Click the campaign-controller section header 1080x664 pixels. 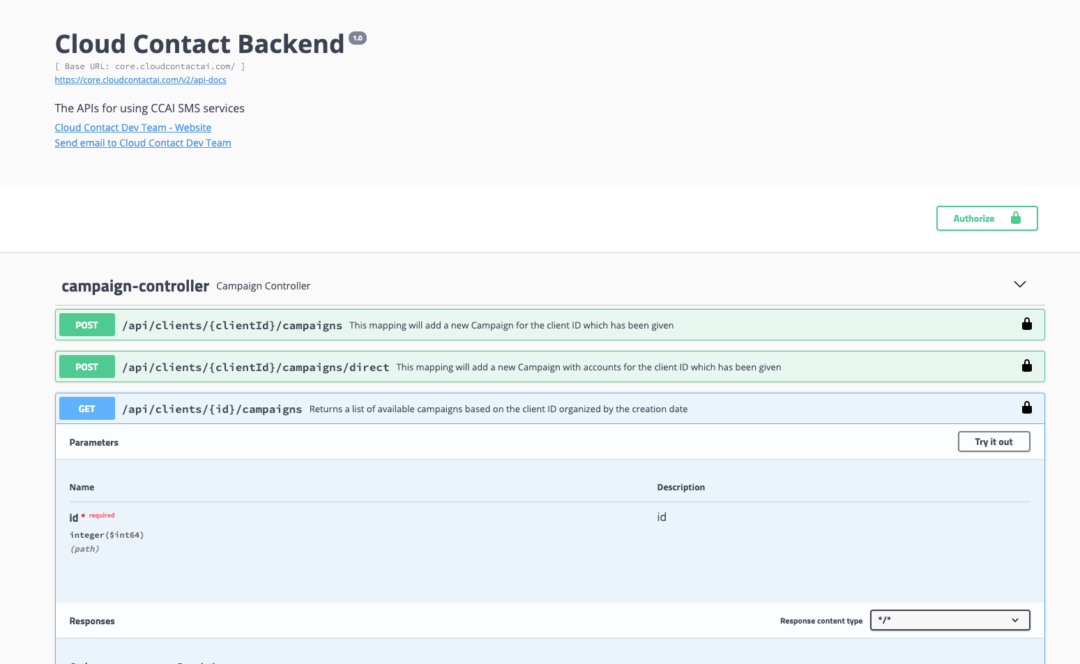click(x=136, y=285)
